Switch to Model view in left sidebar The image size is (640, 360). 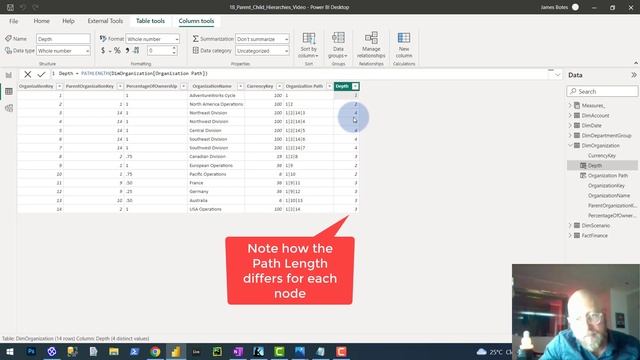point(9,108)
